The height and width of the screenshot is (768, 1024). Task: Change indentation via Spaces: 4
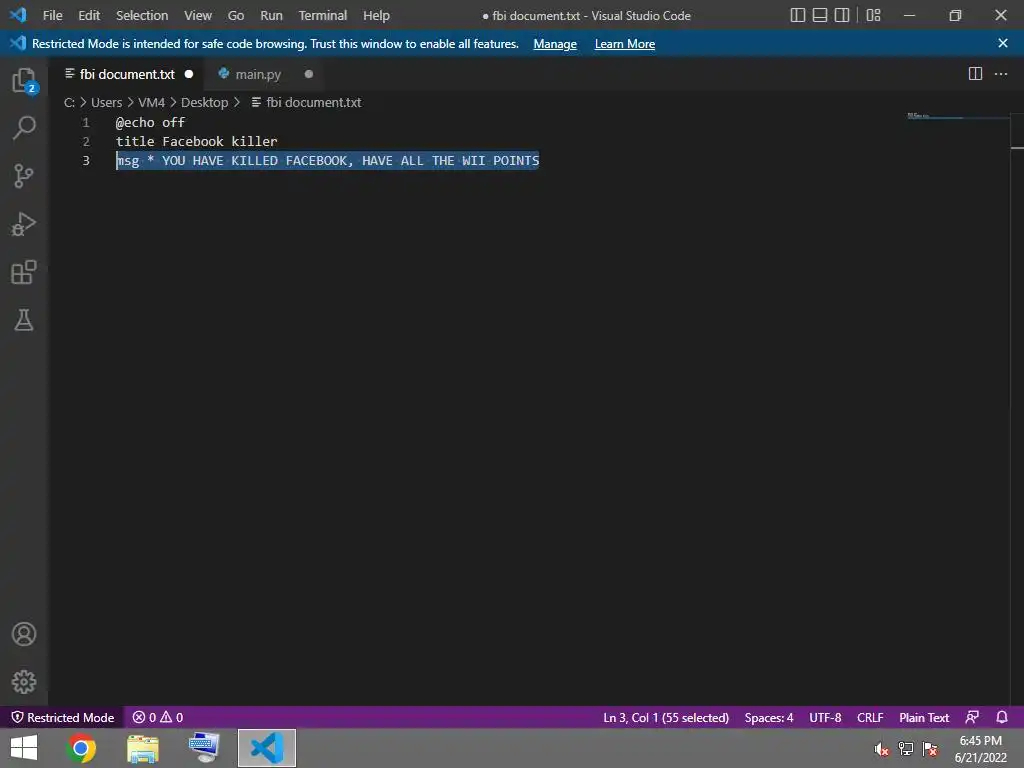[x=769, y=717]
